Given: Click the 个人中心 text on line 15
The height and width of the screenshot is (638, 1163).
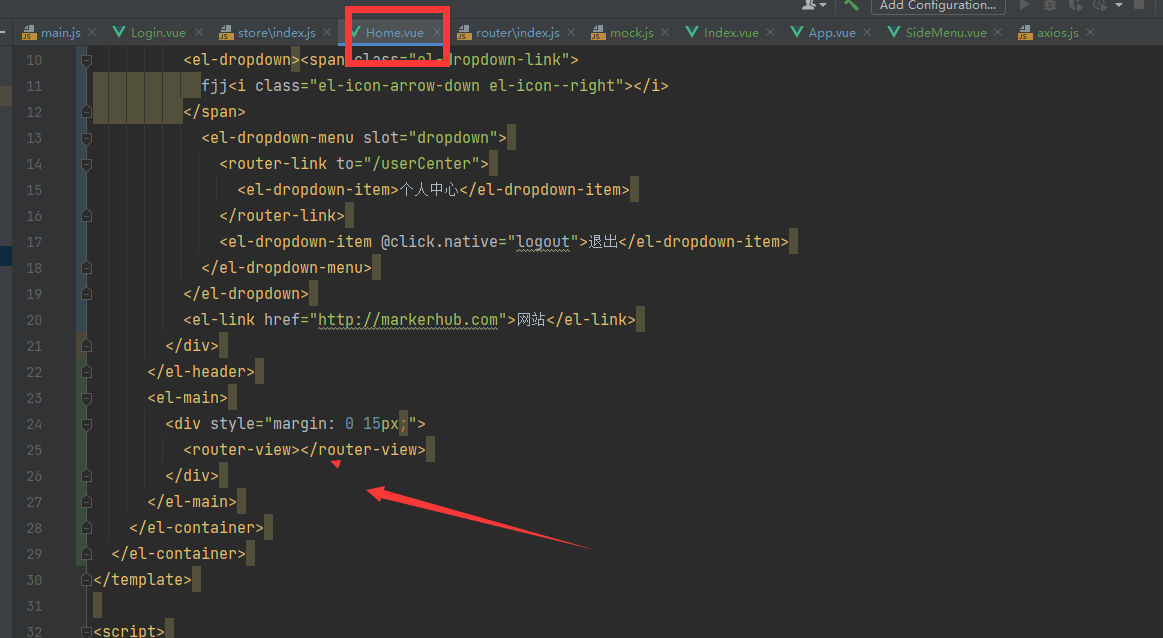Looking at the screenshot, I should [429, 190].
